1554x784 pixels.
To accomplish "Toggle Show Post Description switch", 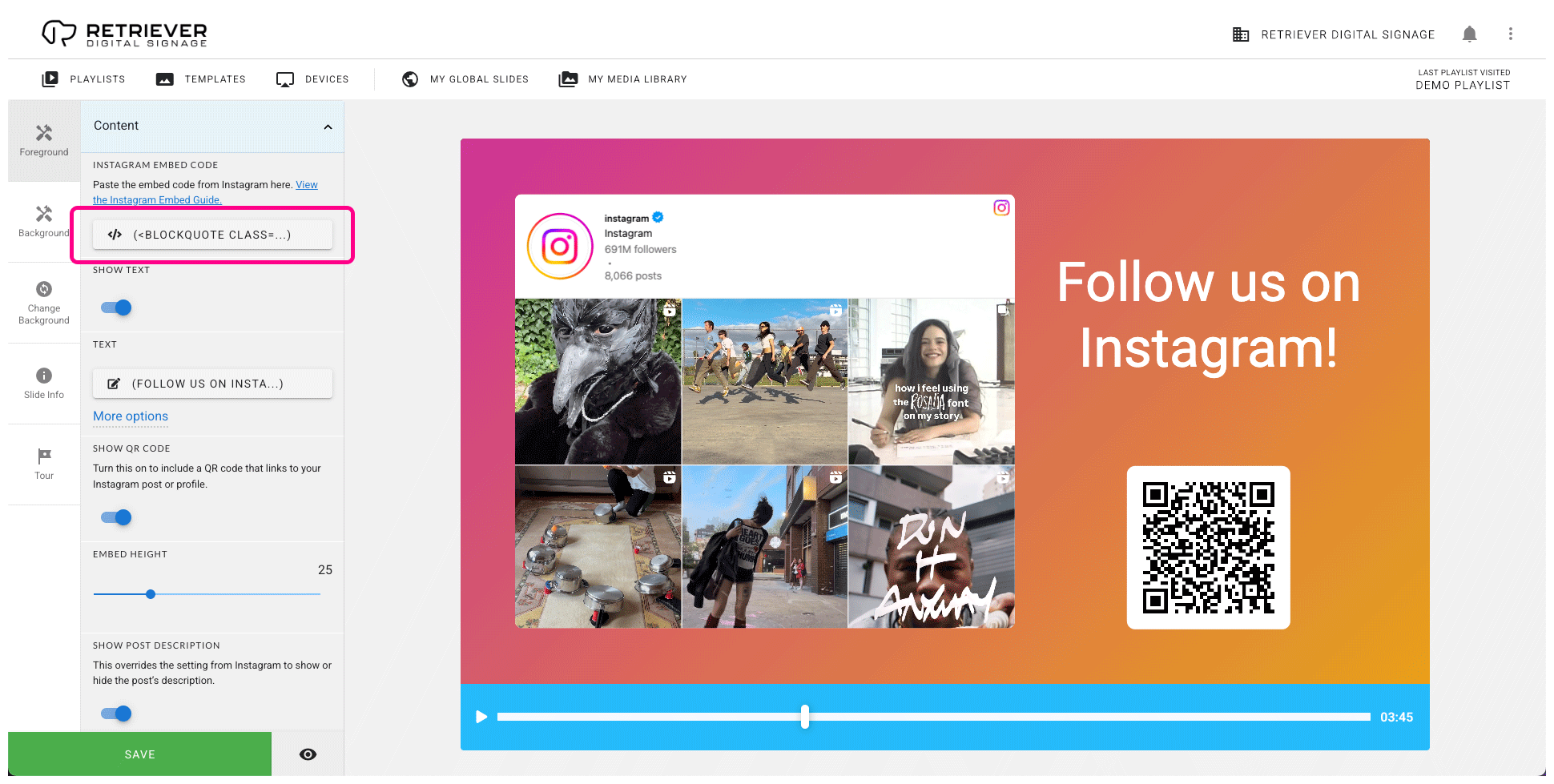I will click(x=117, y=714).
